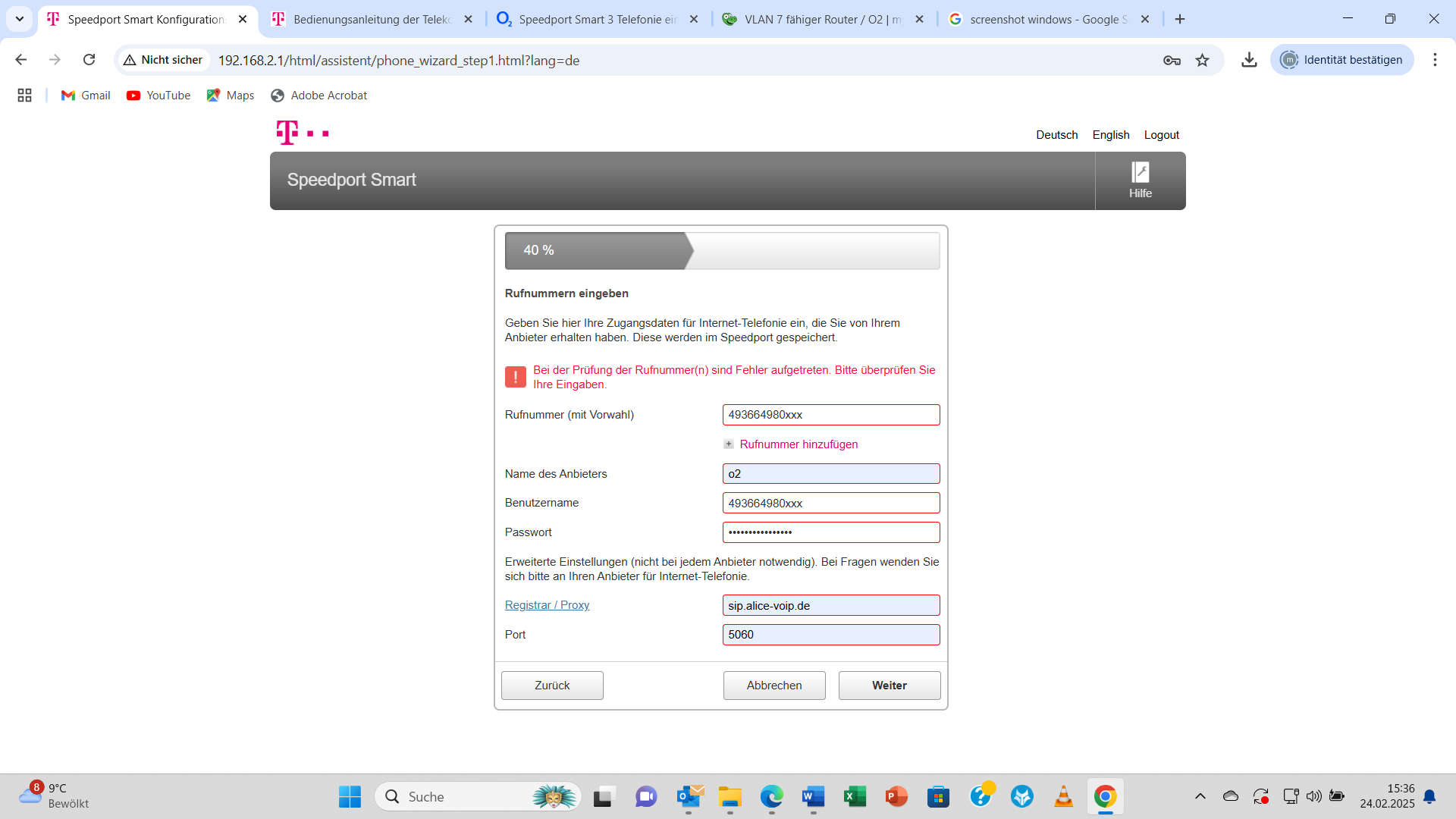Viewport: 1456px width, 819px height.
Task: Open the saved passwords key icon
Action: (x=1172, y=60)
